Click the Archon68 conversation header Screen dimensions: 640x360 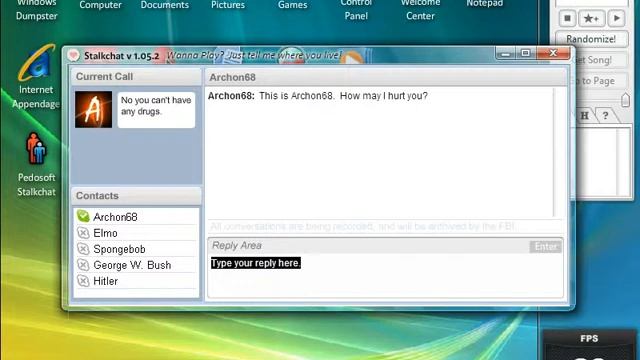click(386, 77)
